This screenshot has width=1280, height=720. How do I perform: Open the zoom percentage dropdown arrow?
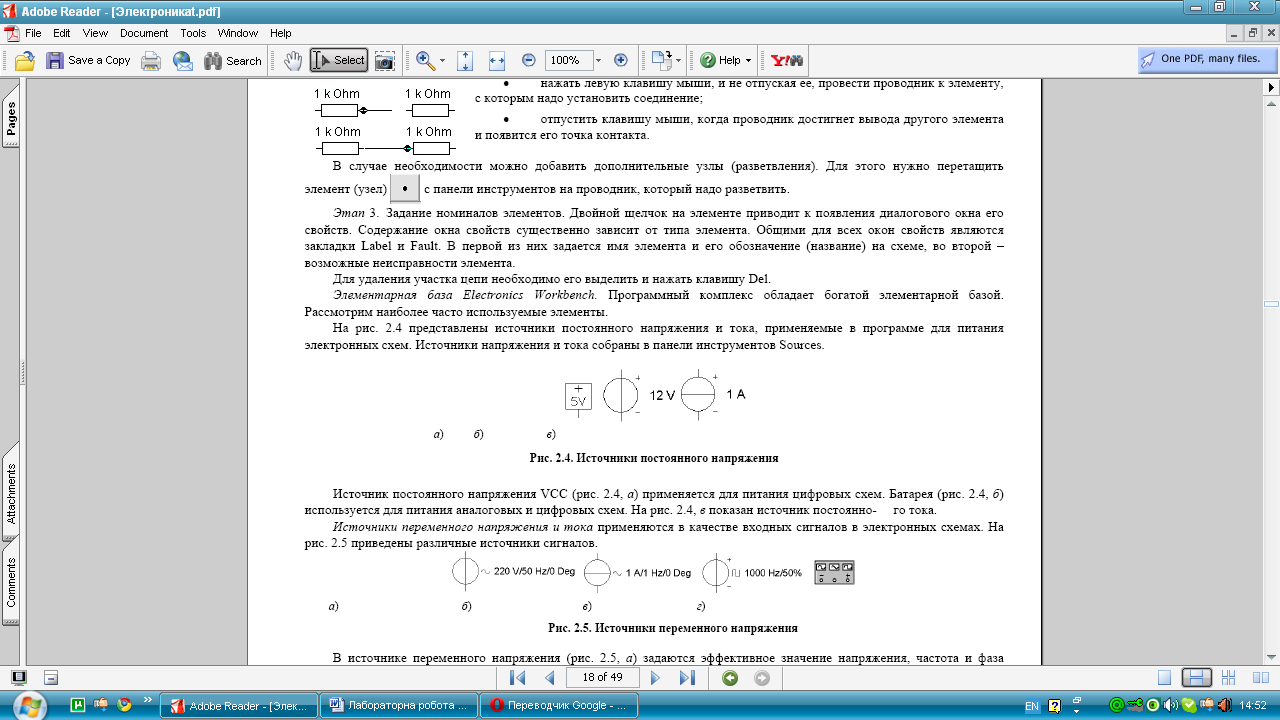click(599, 60)
